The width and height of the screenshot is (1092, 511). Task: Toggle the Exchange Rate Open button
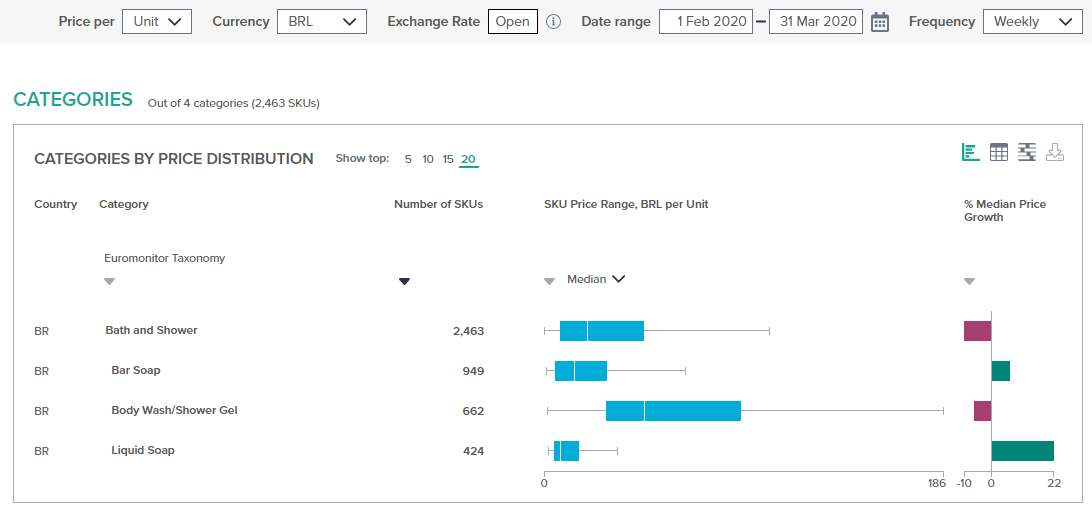click(x=513, y=22)
